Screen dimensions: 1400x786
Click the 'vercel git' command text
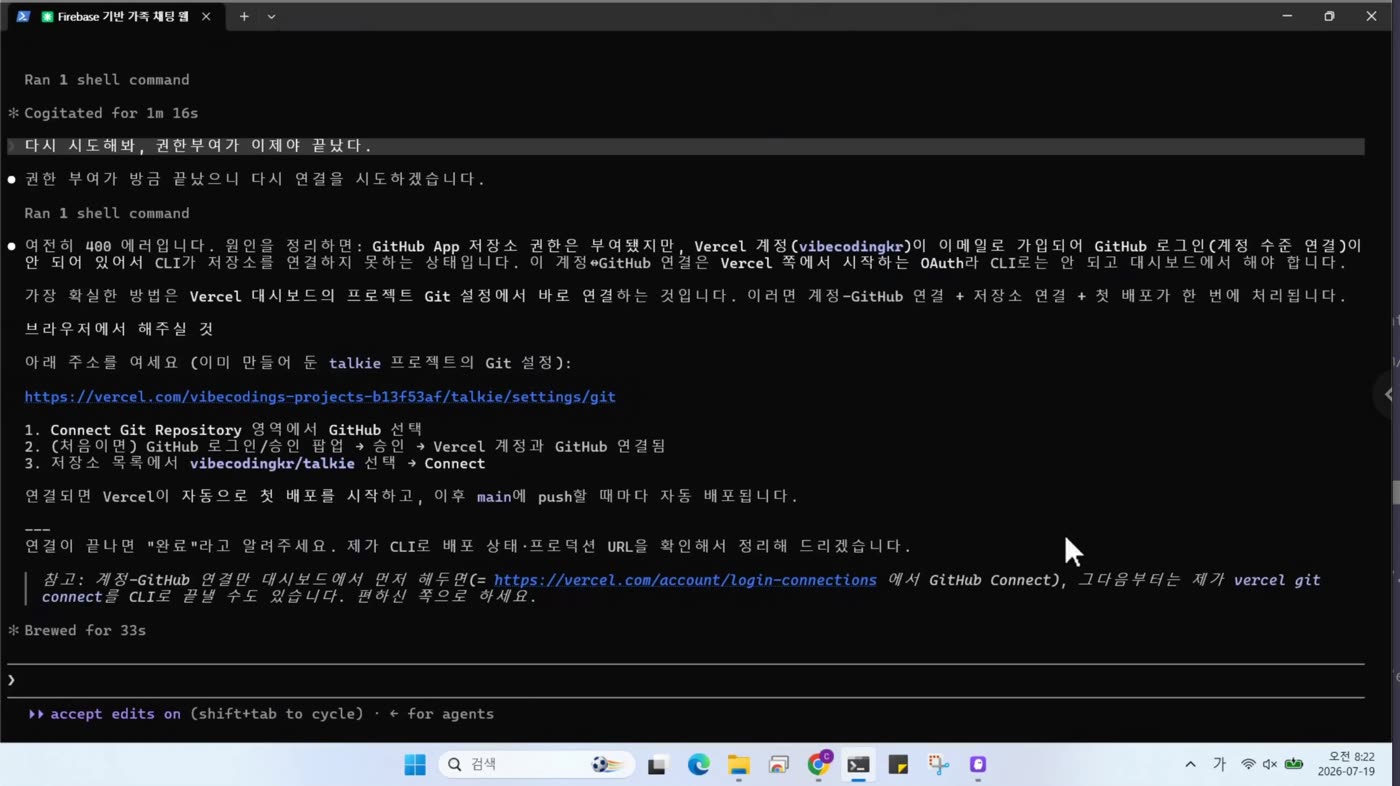(1277, 580)
